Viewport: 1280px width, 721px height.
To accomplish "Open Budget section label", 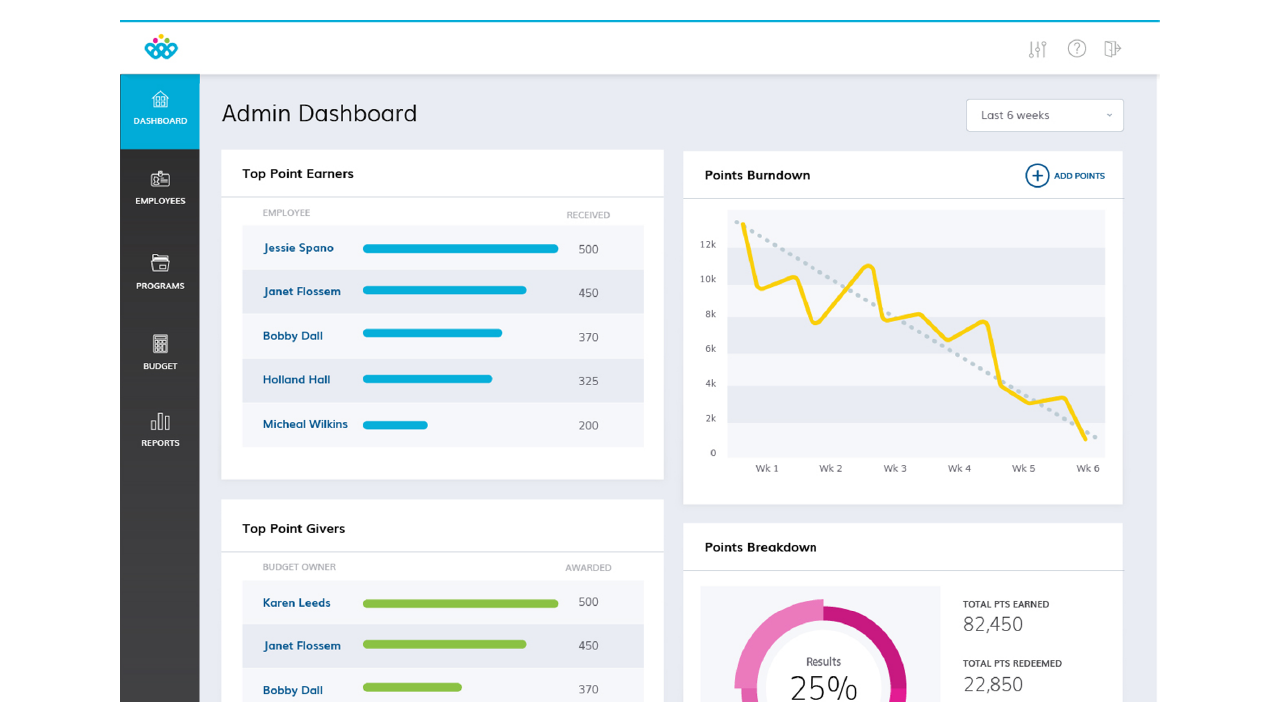I will (160, 367).
